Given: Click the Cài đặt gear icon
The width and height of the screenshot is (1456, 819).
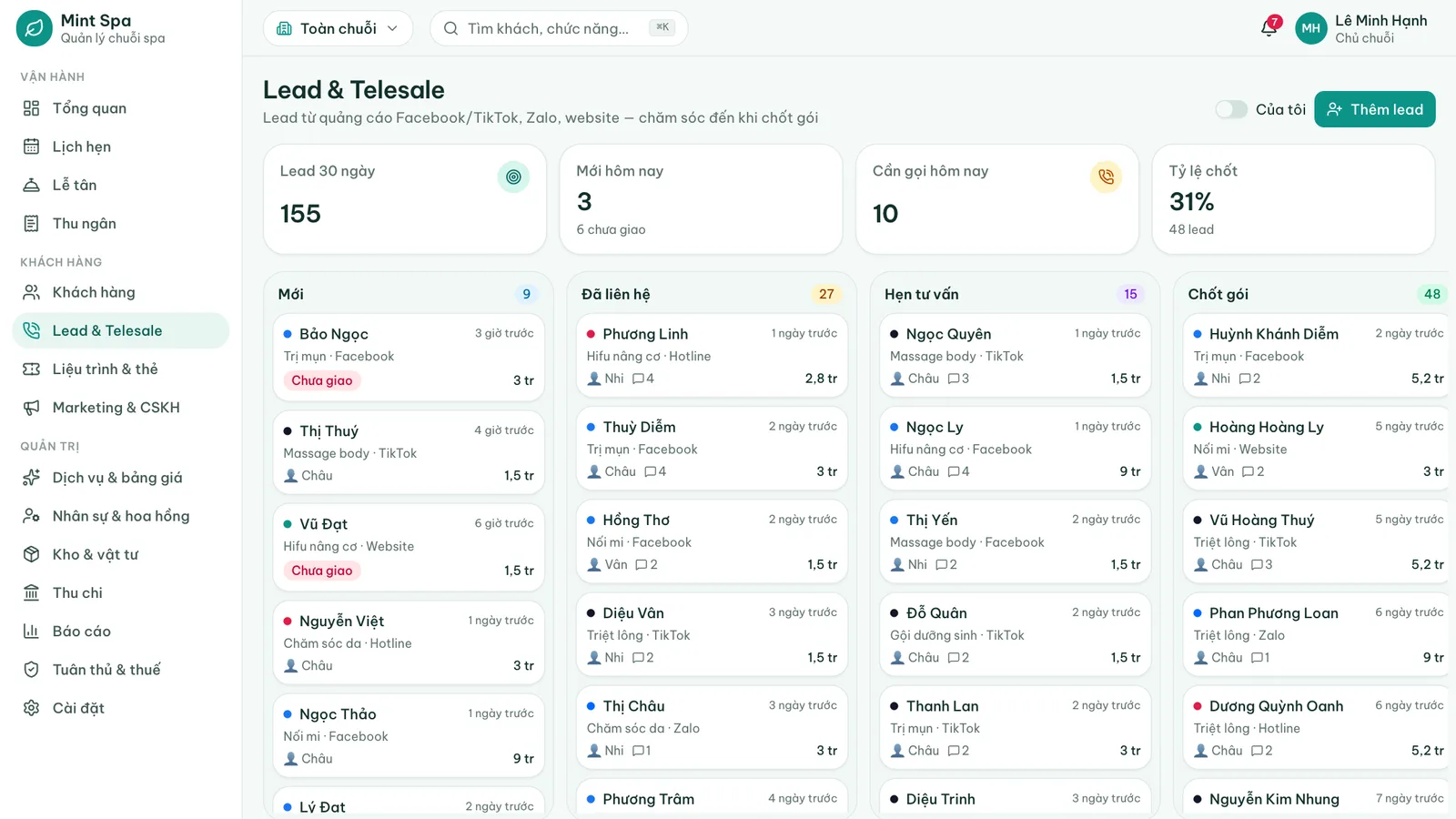Looking at the screenshot, I should pyautogui.click(x=32, y=708).
